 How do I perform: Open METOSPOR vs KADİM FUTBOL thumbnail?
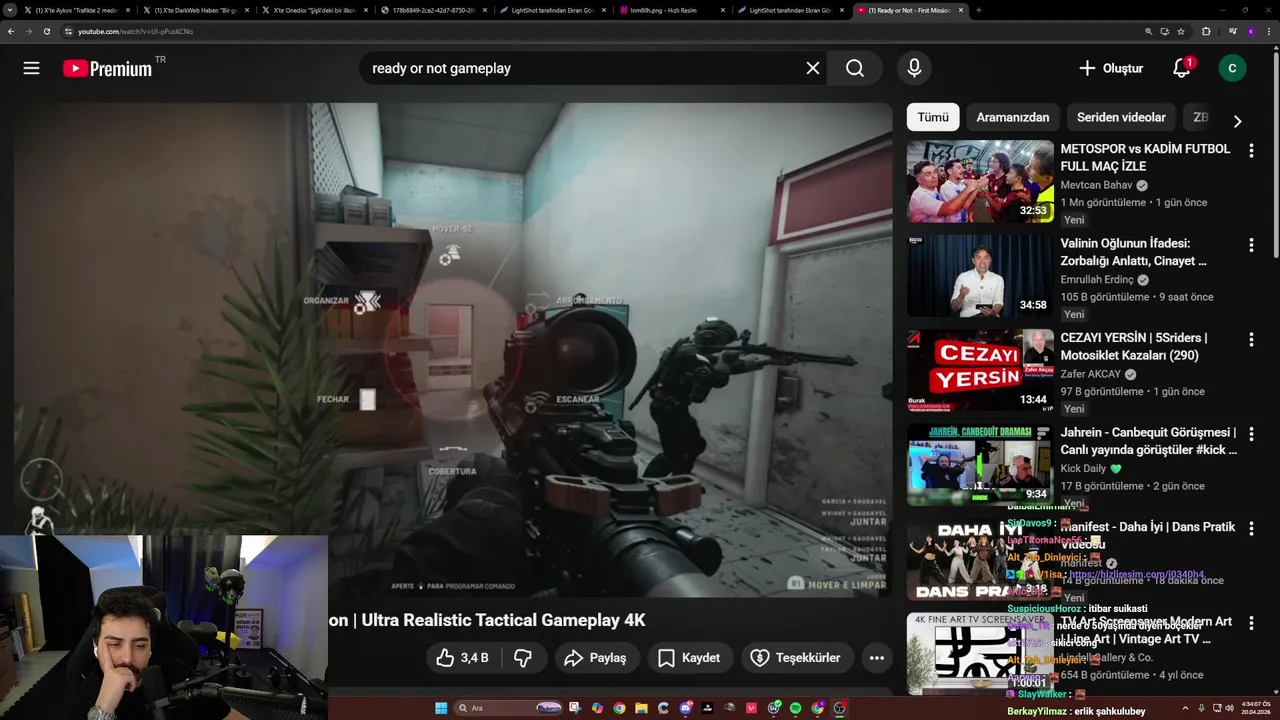coord(980,181)
